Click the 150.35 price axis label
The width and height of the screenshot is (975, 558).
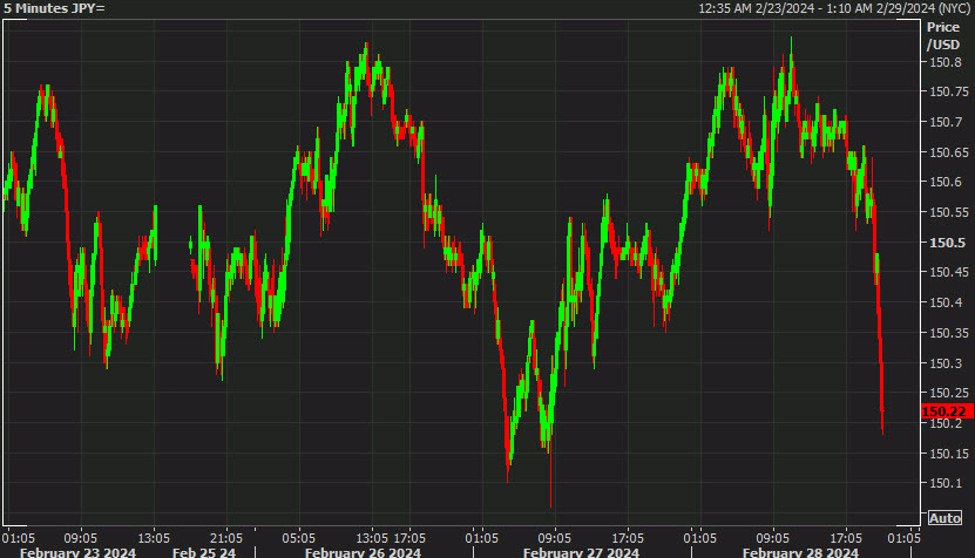click(x=948, y=333)
